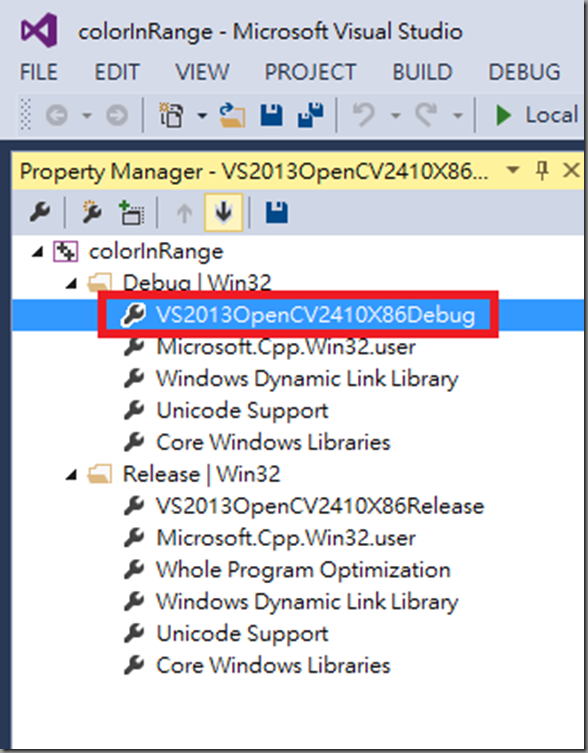Click the Save icon in main toolbar
Viewport: 588px width, 753px height.
point(271,115)
